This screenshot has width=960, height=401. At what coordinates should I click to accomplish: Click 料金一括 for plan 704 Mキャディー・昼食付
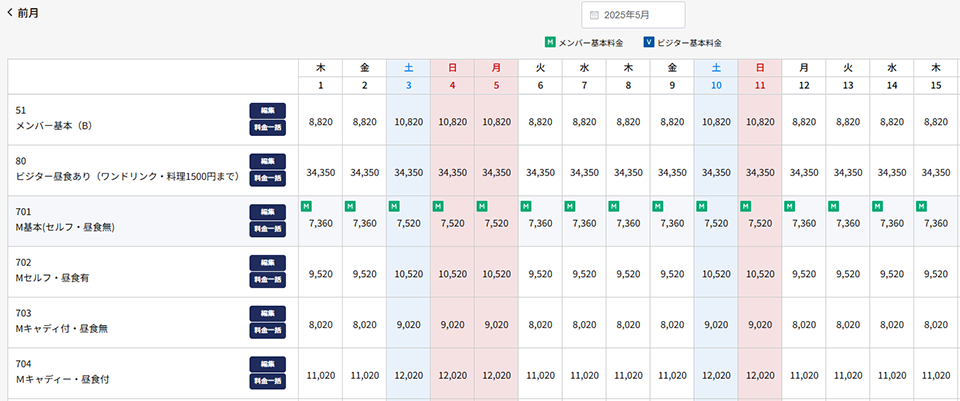(267, 381)
